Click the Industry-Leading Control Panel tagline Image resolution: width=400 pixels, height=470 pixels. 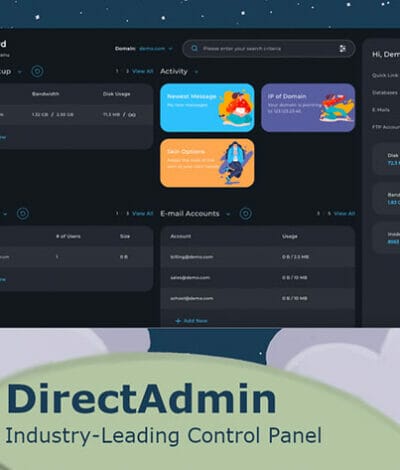pos(164,436)
